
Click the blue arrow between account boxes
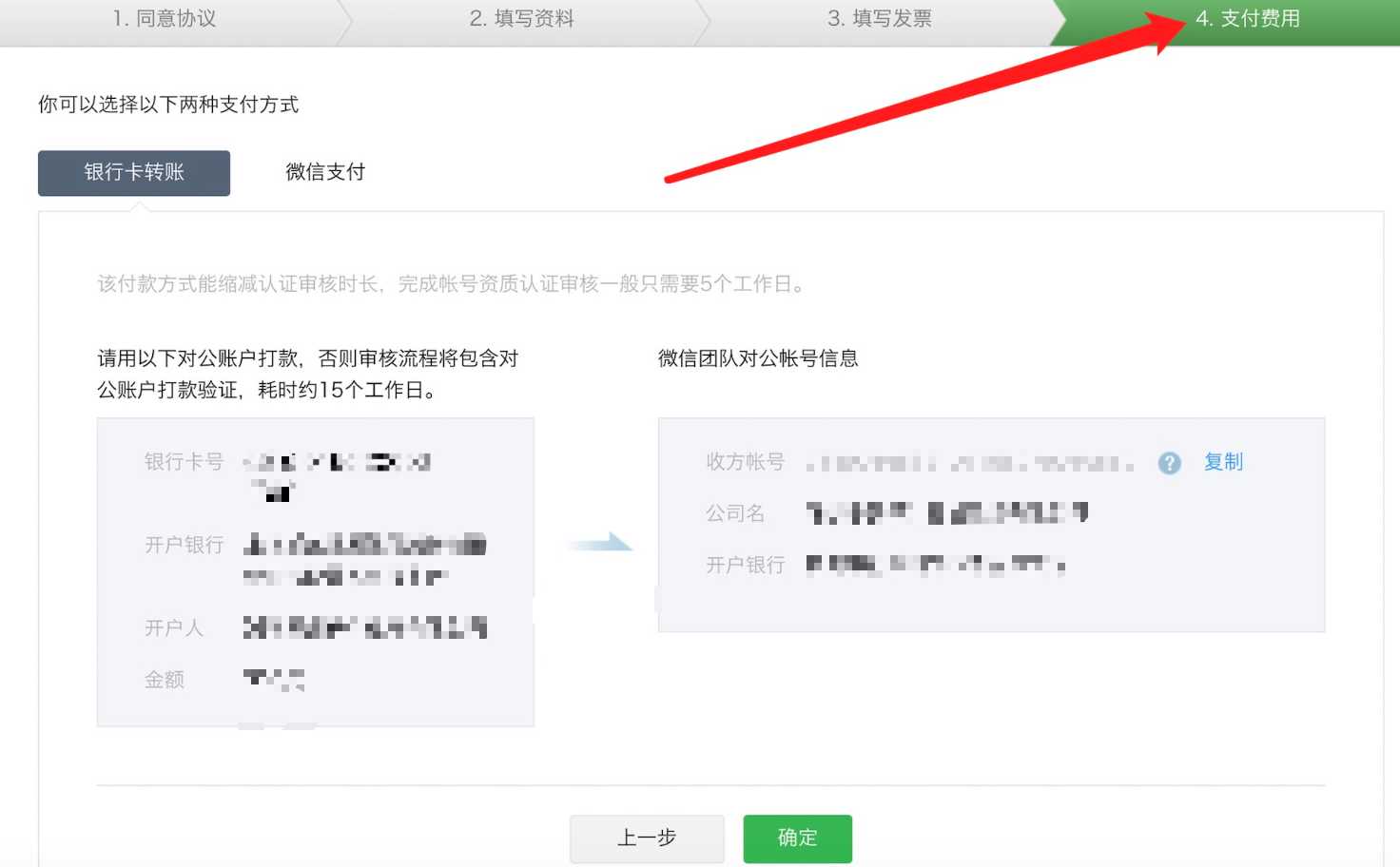tap(600, 543)
